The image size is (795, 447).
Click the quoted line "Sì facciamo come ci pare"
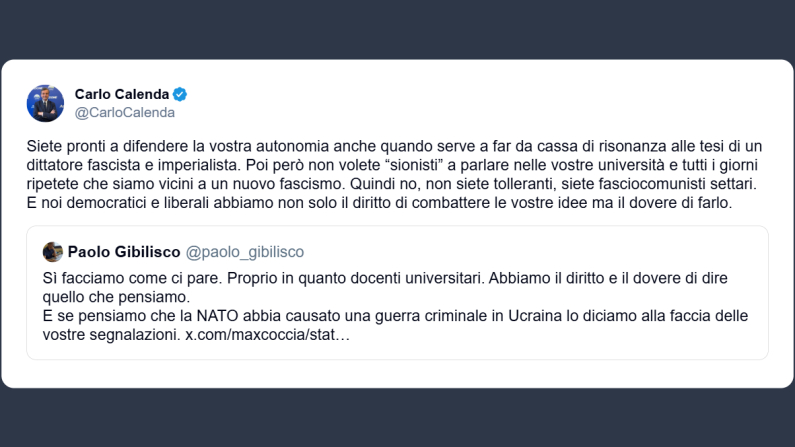click(126, 277)
